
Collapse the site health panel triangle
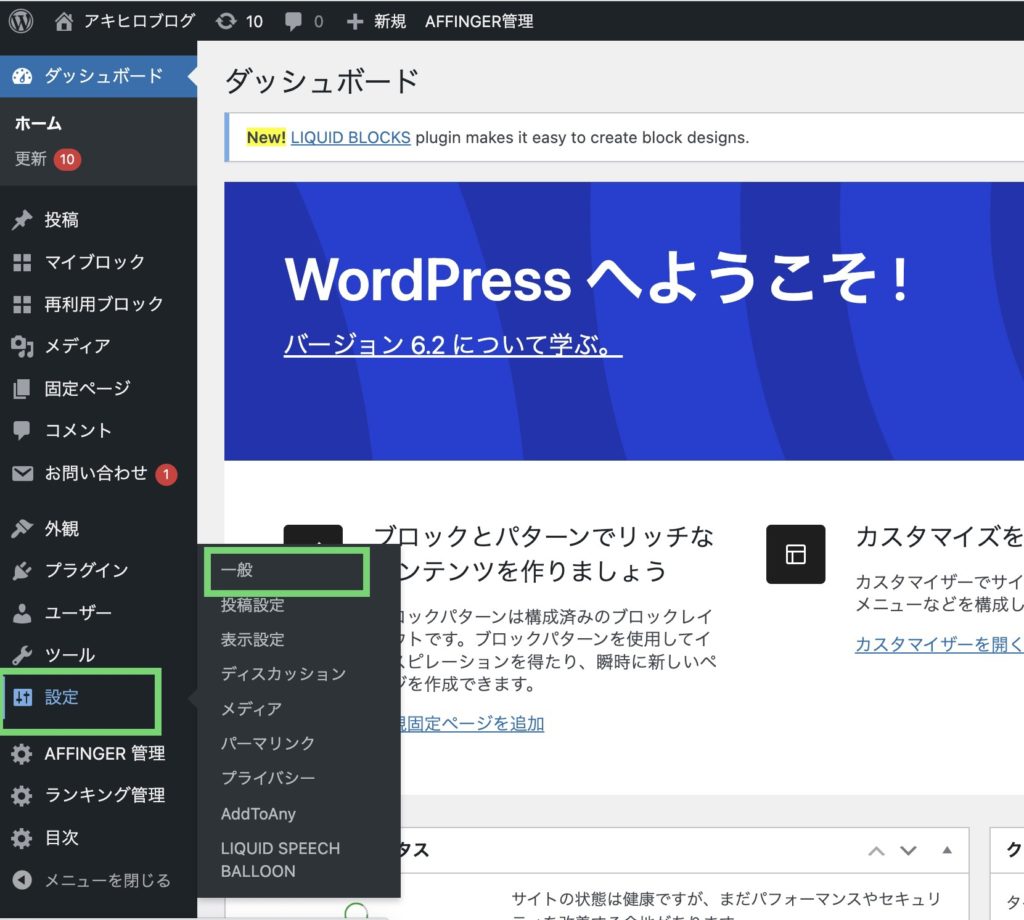coord(947,851)
